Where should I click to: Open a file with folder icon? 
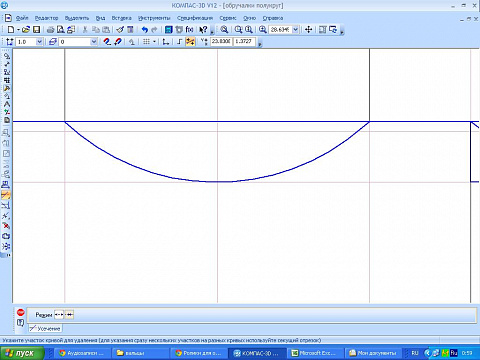26,30
